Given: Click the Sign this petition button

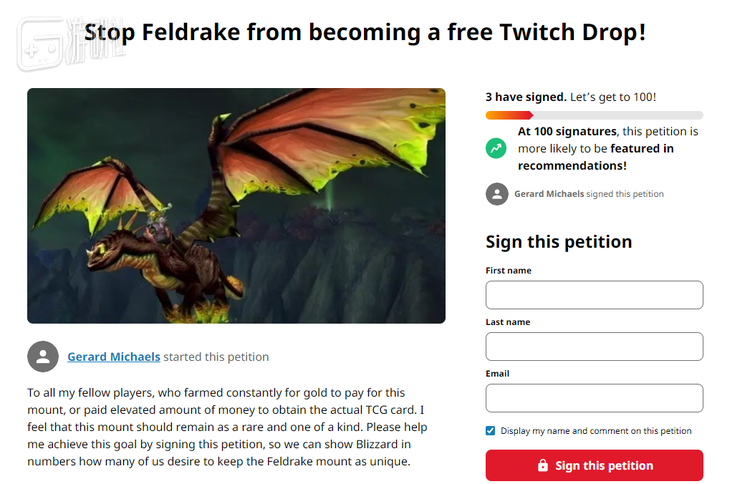Looking at the screenshot, I should click(594, 466).
